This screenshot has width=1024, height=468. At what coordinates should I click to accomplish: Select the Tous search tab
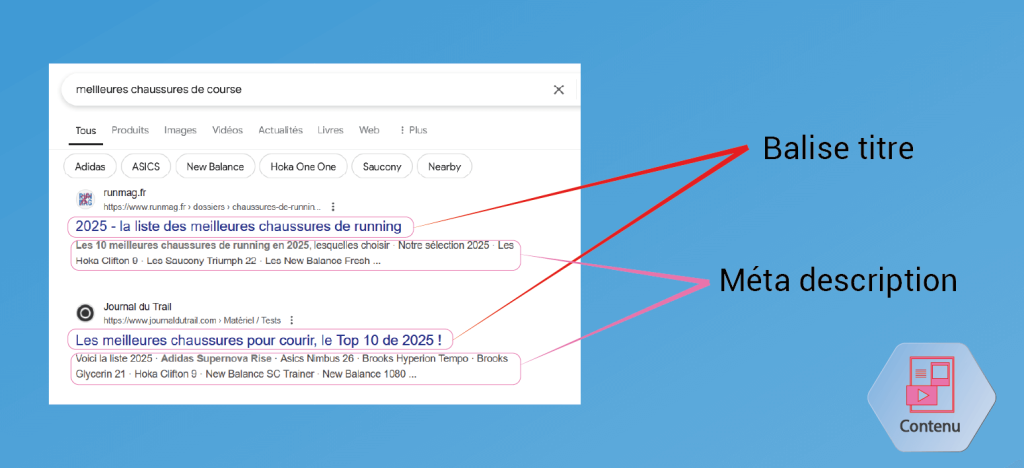point(86,131)
